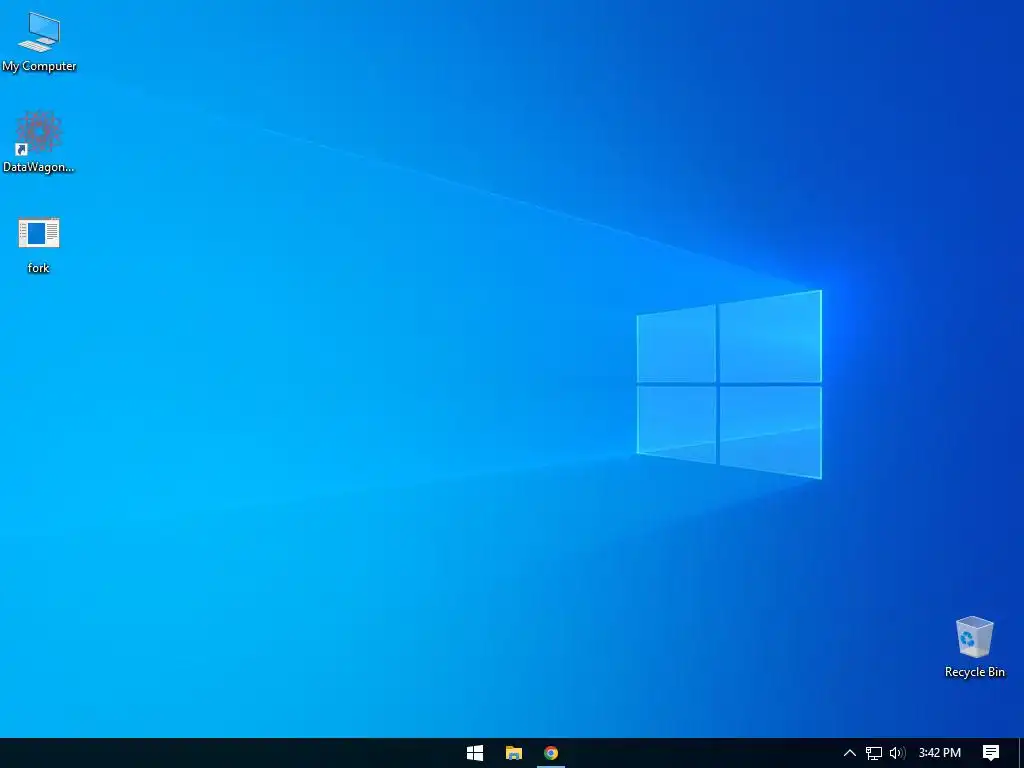Open Google Chrome from the taskbar
The width and height of the screenshot is (1024, 768).
(x=551, y=753)
